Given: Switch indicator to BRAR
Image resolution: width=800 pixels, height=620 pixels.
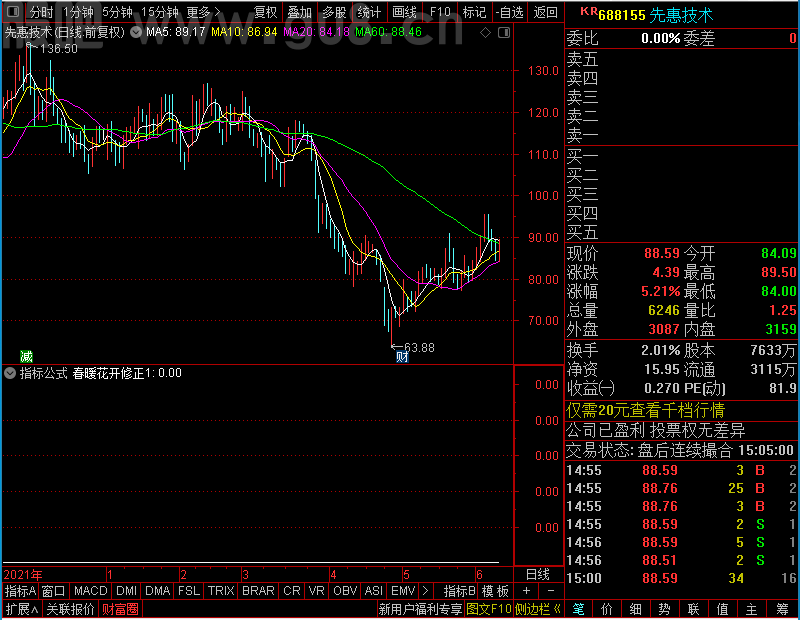Looking at the screenshot, I should tap(258, 591).
